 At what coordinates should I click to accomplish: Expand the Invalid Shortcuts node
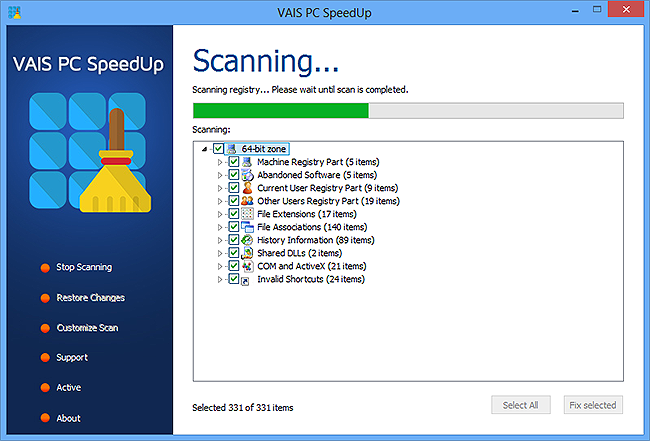(x=220, y=279)
